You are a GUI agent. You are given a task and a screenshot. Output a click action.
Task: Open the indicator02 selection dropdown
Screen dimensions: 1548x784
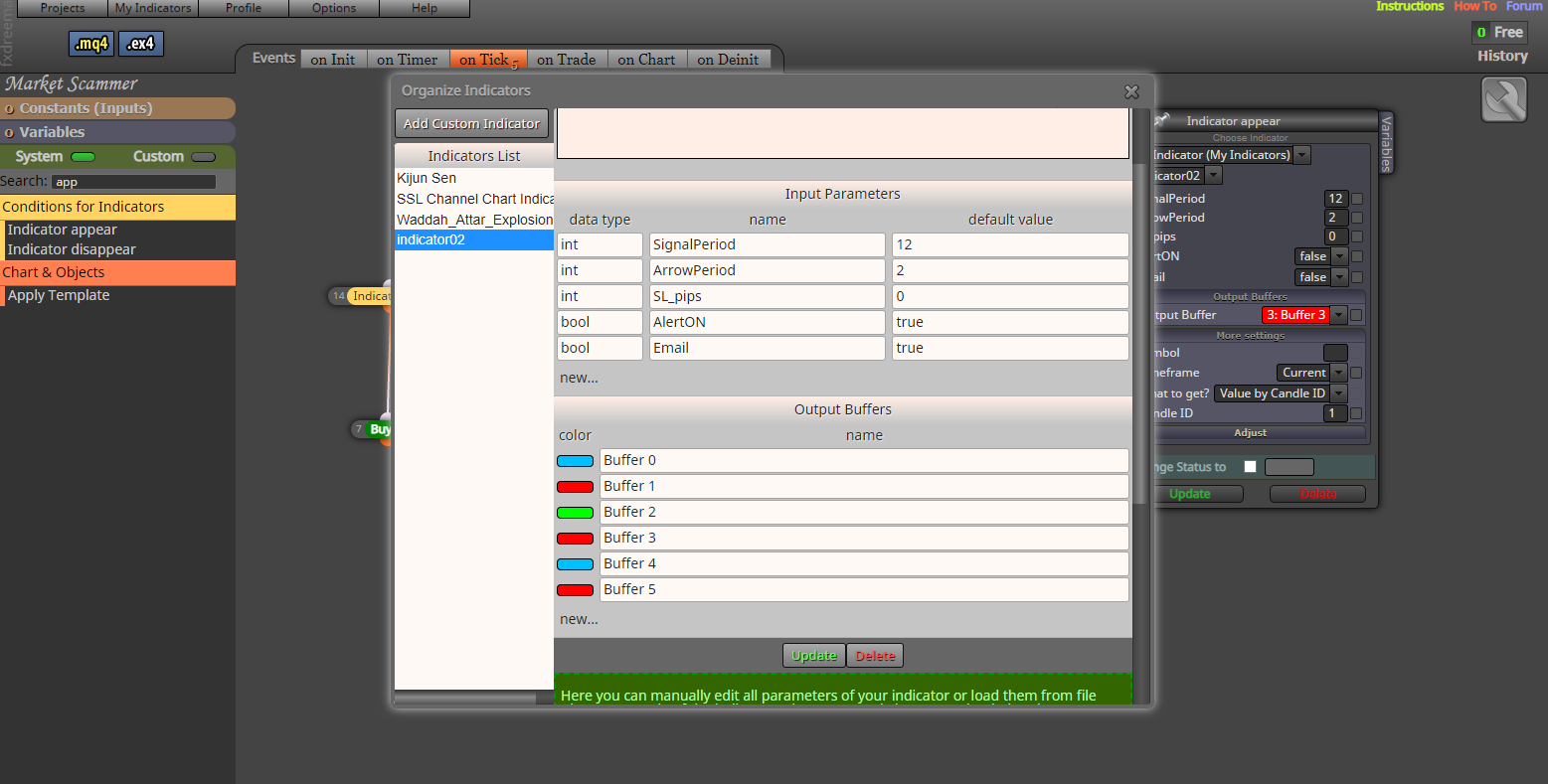point(1213,176)
